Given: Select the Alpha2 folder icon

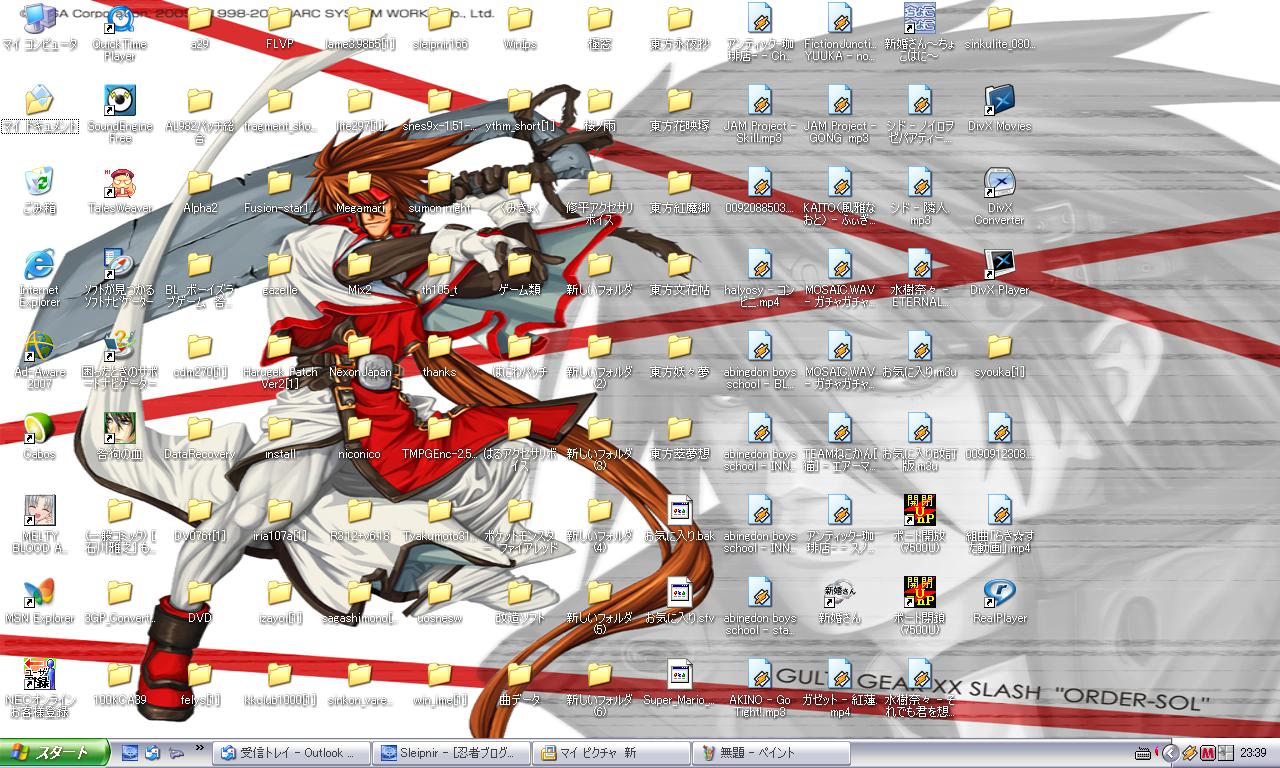Looking at the screenshot, I should pos(200,193).
